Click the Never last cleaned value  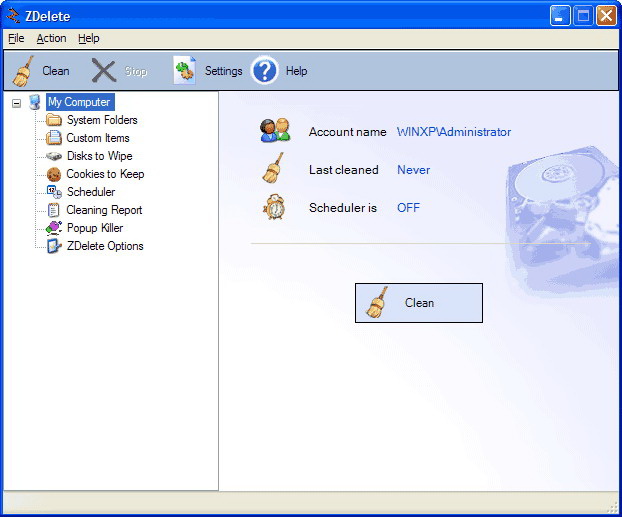(x=413, y=170)
